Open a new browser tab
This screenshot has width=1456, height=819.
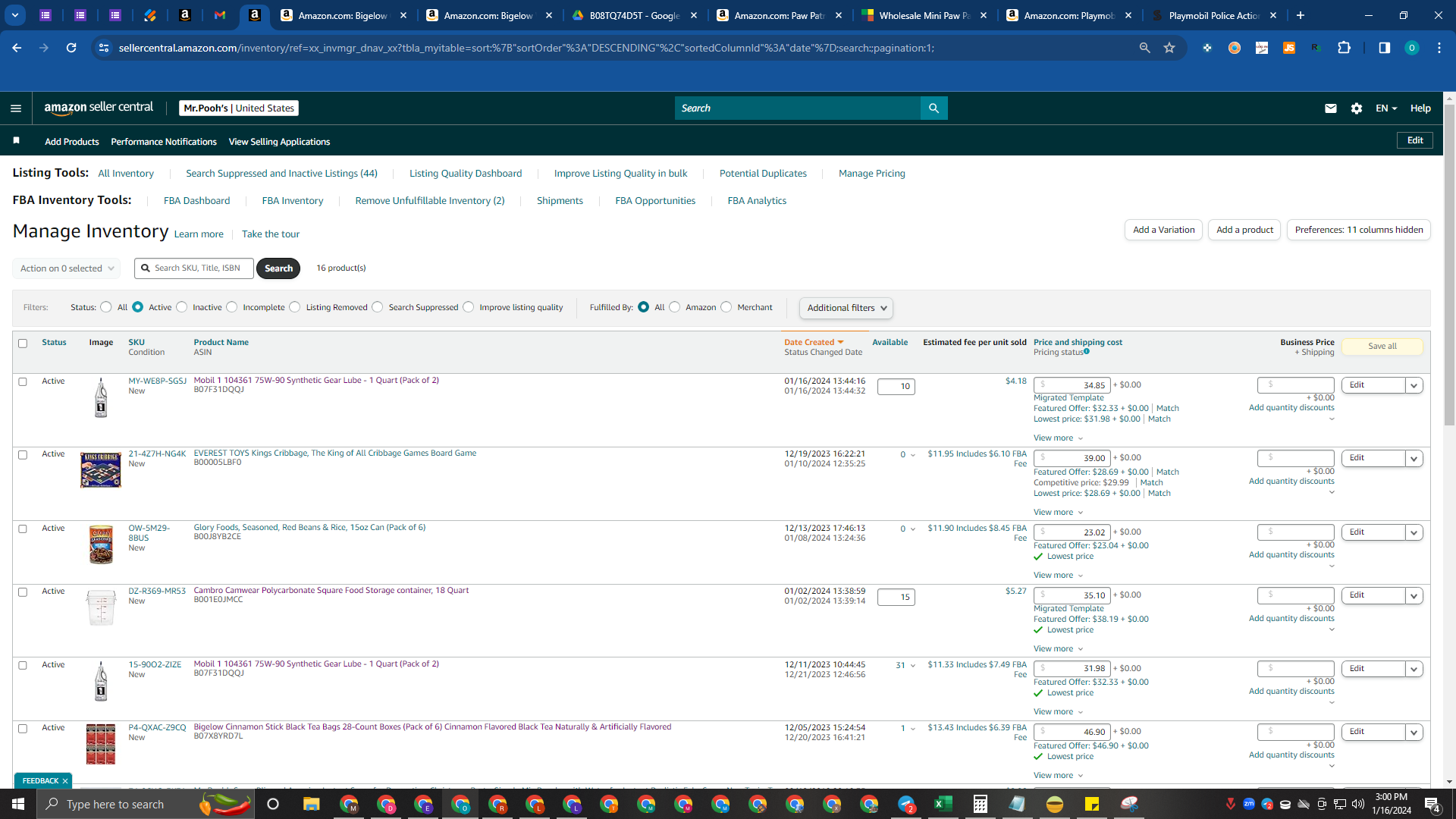click(1301, 15)
